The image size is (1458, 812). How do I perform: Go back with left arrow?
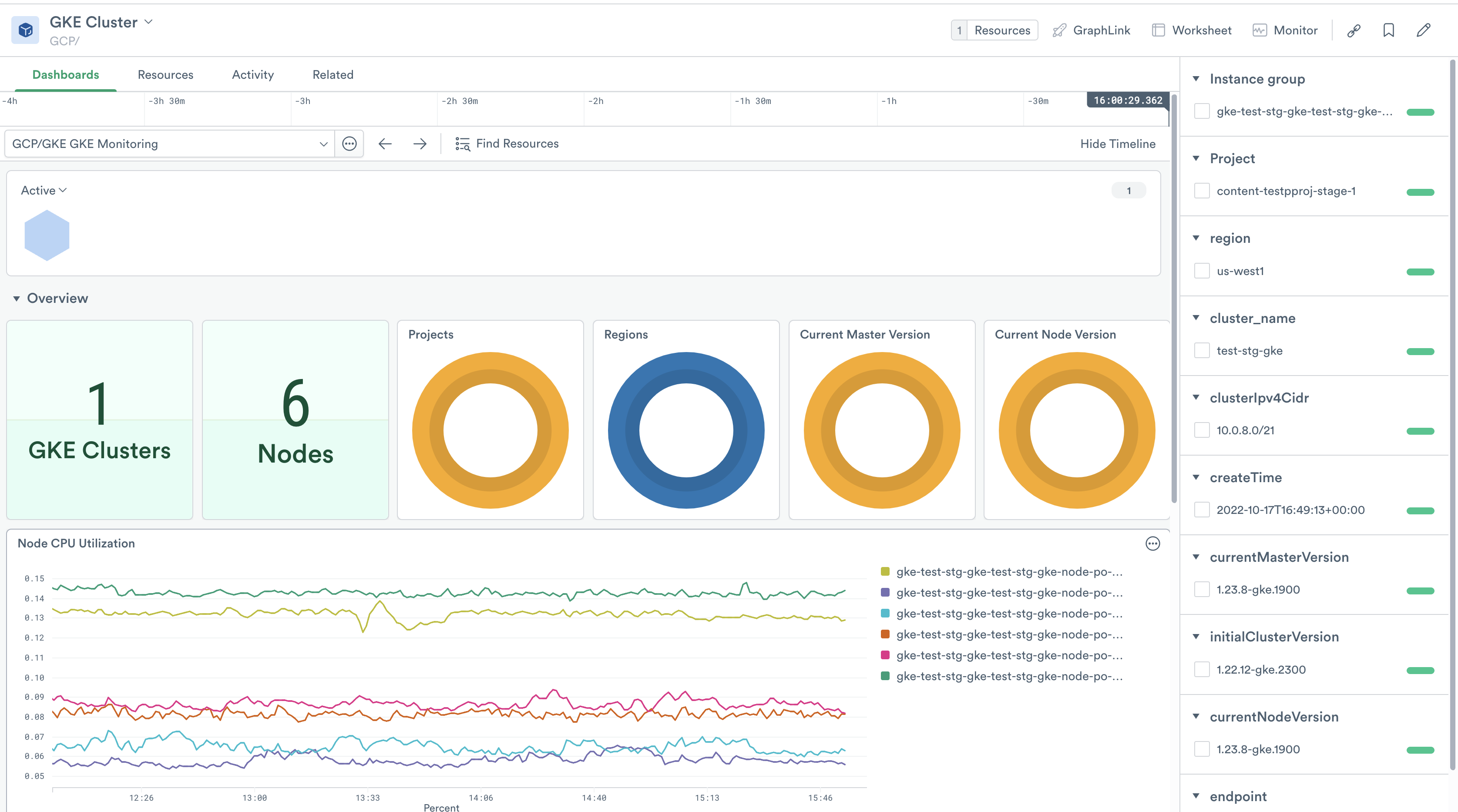click(385, 144)
